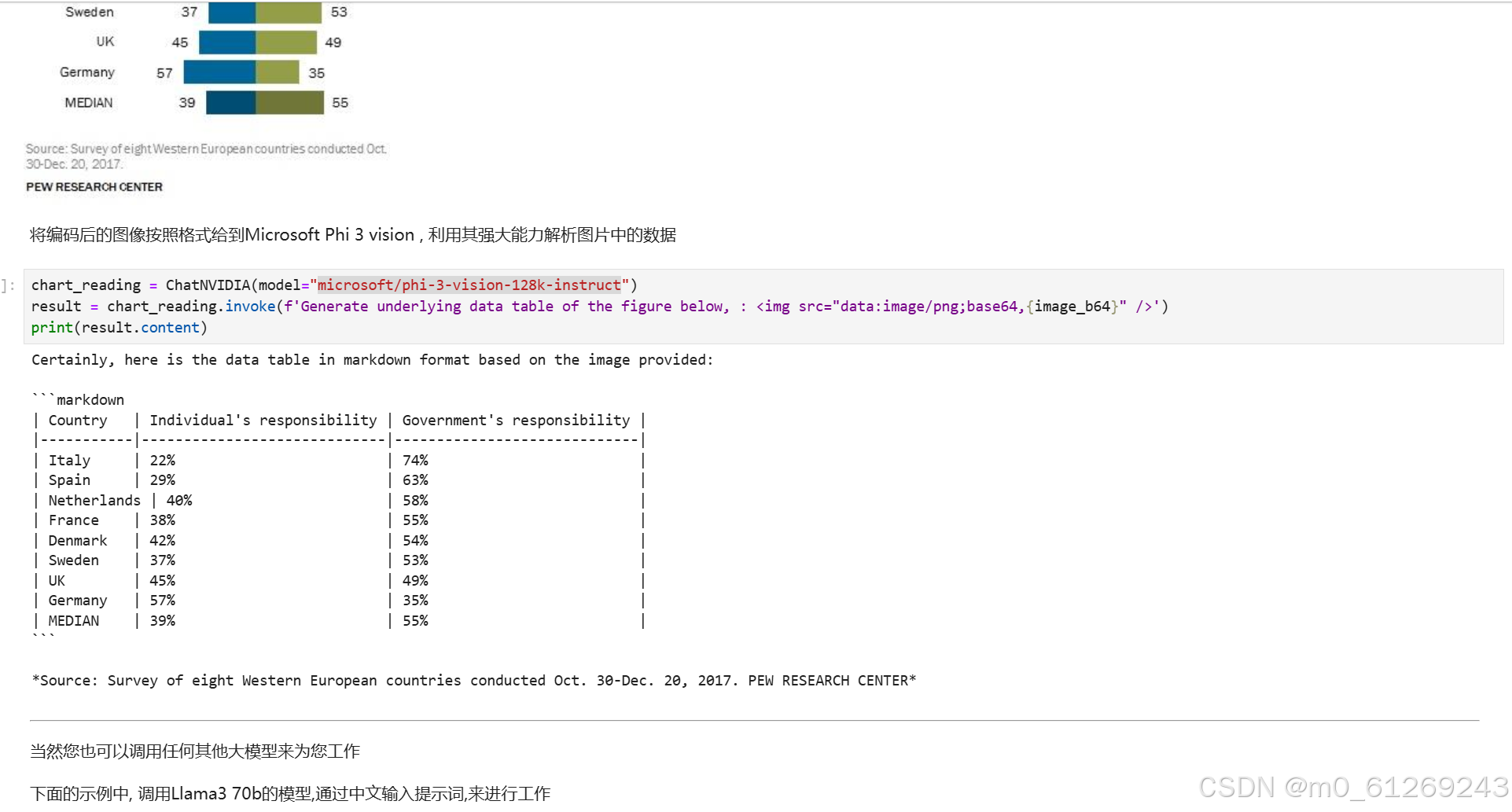
Task: Click the "58%" cell in the Netherlands row
Action: 415,501
